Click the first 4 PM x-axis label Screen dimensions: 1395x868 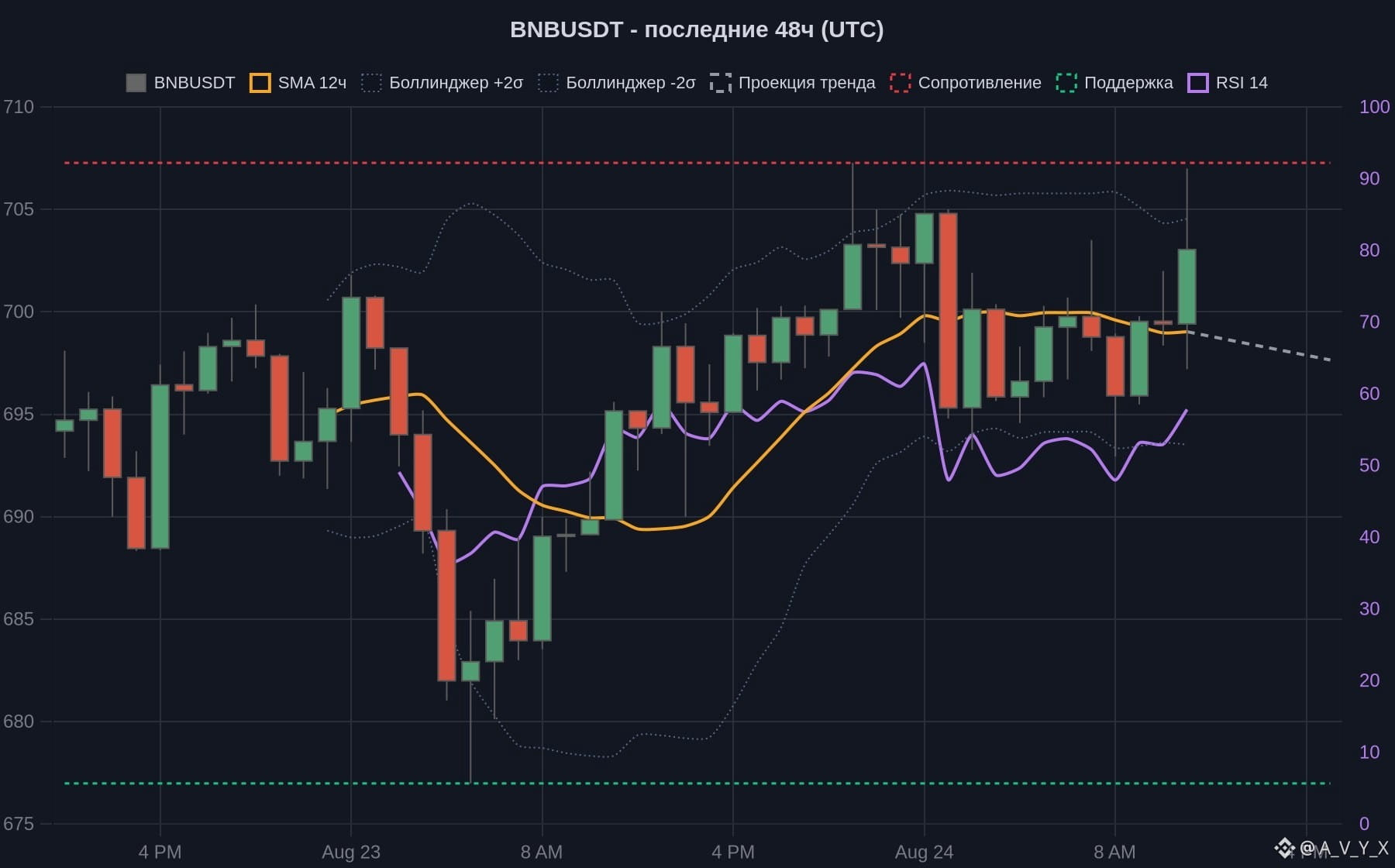pos(160,852)
